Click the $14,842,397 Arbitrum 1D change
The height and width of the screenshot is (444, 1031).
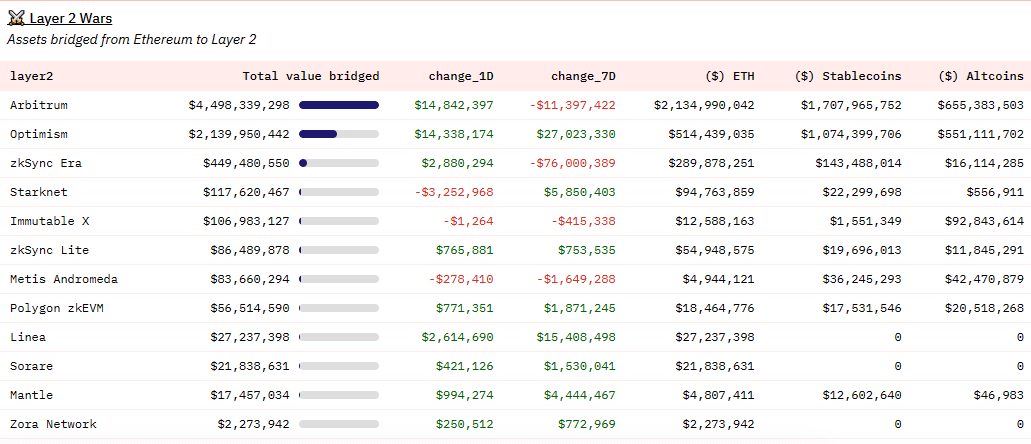[454, 105]
